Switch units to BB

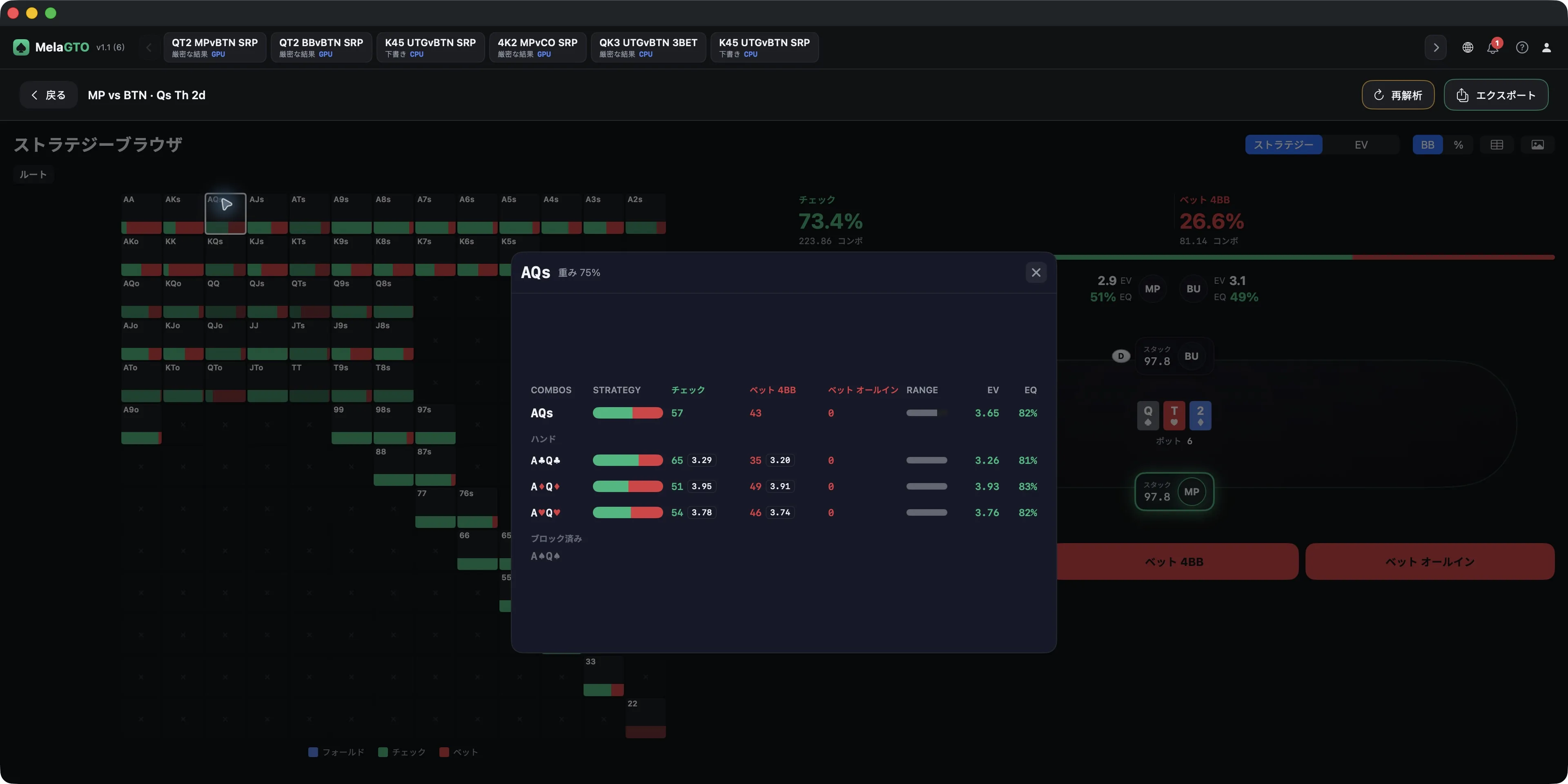1428,145
